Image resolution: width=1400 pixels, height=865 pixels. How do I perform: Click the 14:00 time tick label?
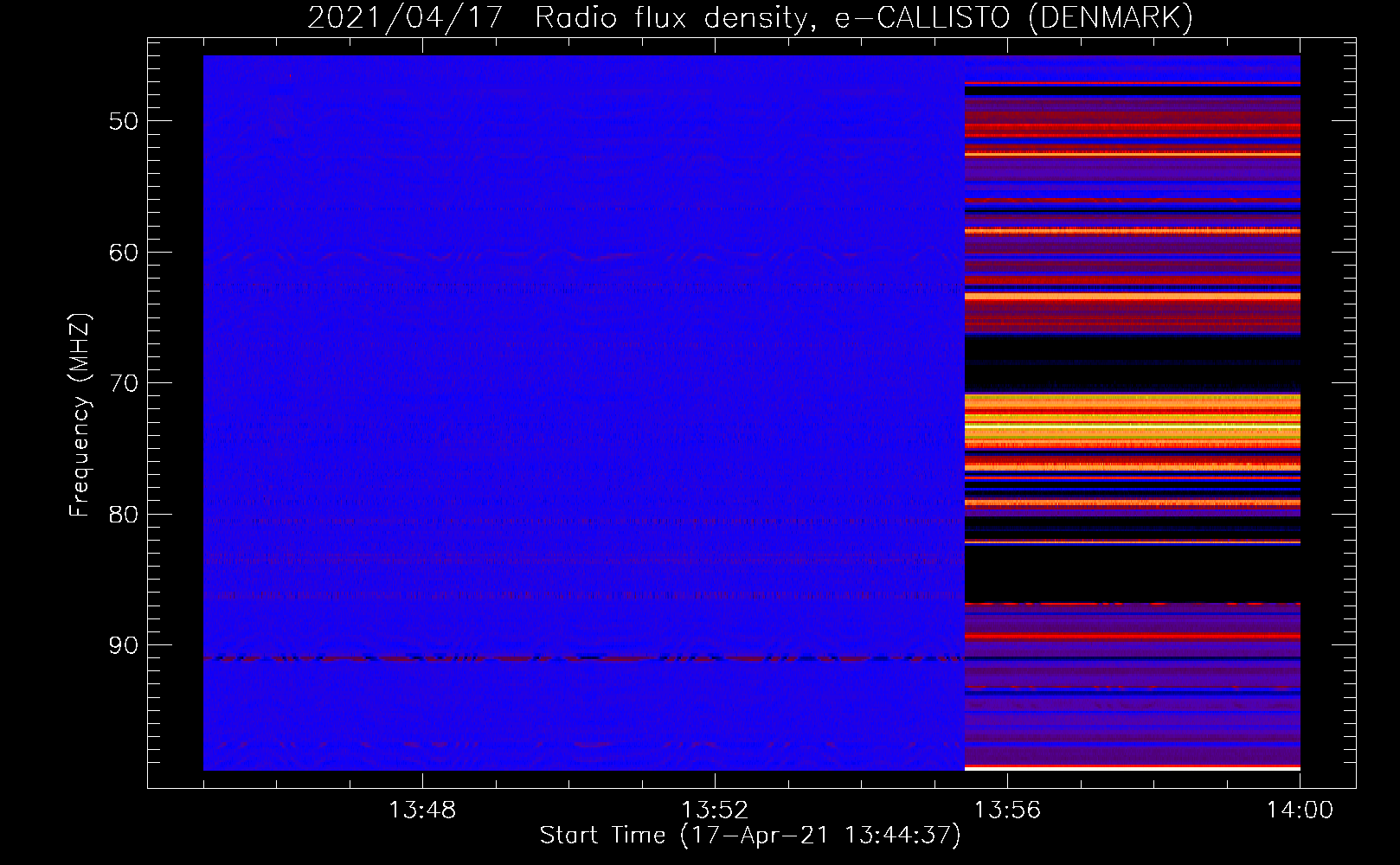click(1300, 810)
